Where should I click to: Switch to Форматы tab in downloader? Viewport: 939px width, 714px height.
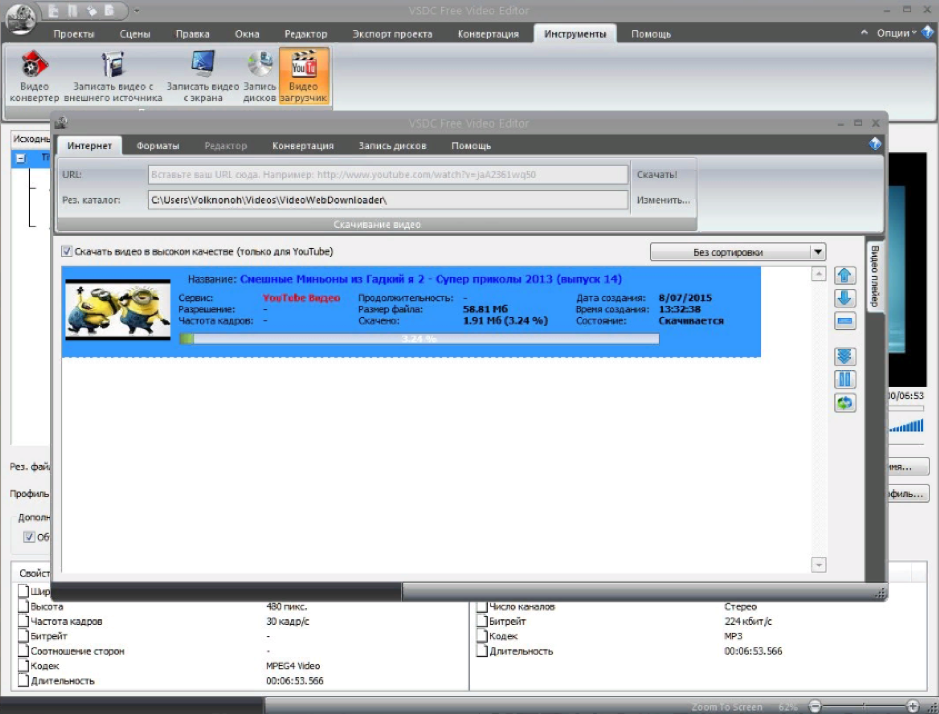coord(157,146)
